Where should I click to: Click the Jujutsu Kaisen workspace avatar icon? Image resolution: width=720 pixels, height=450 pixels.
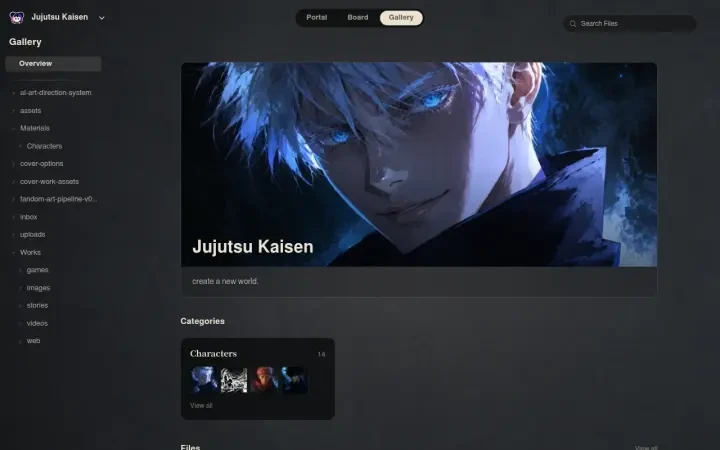[x=17, y=17]
